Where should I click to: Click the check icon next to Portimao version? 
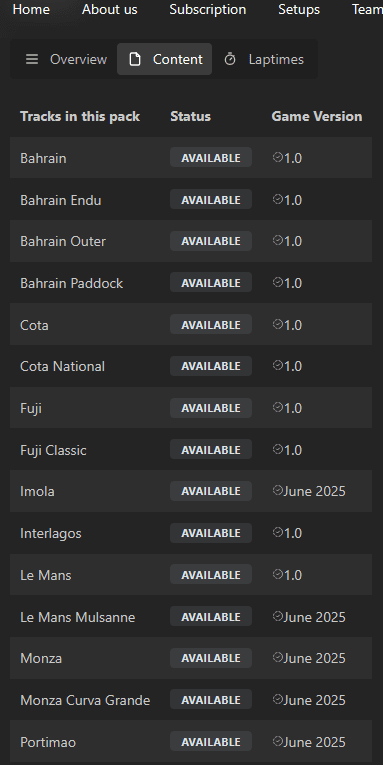point(278,741)
